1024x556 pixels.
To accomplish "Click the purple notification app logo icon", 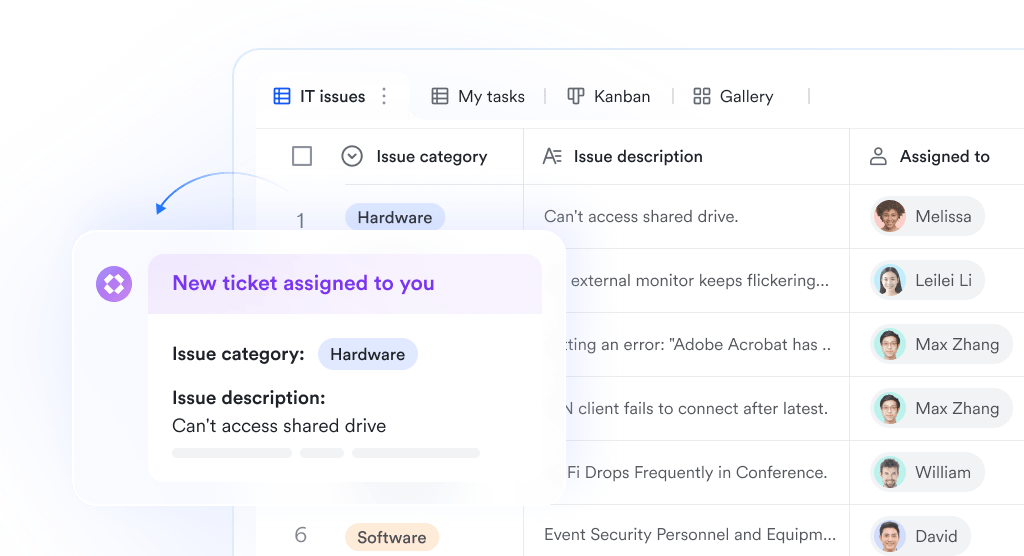I will click(114, 284).
